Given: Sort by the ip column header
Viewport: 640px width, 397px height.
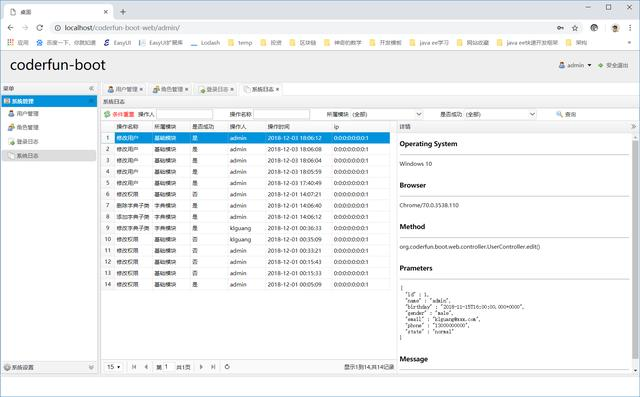Looking at the screenshot, I should point(361,126).
